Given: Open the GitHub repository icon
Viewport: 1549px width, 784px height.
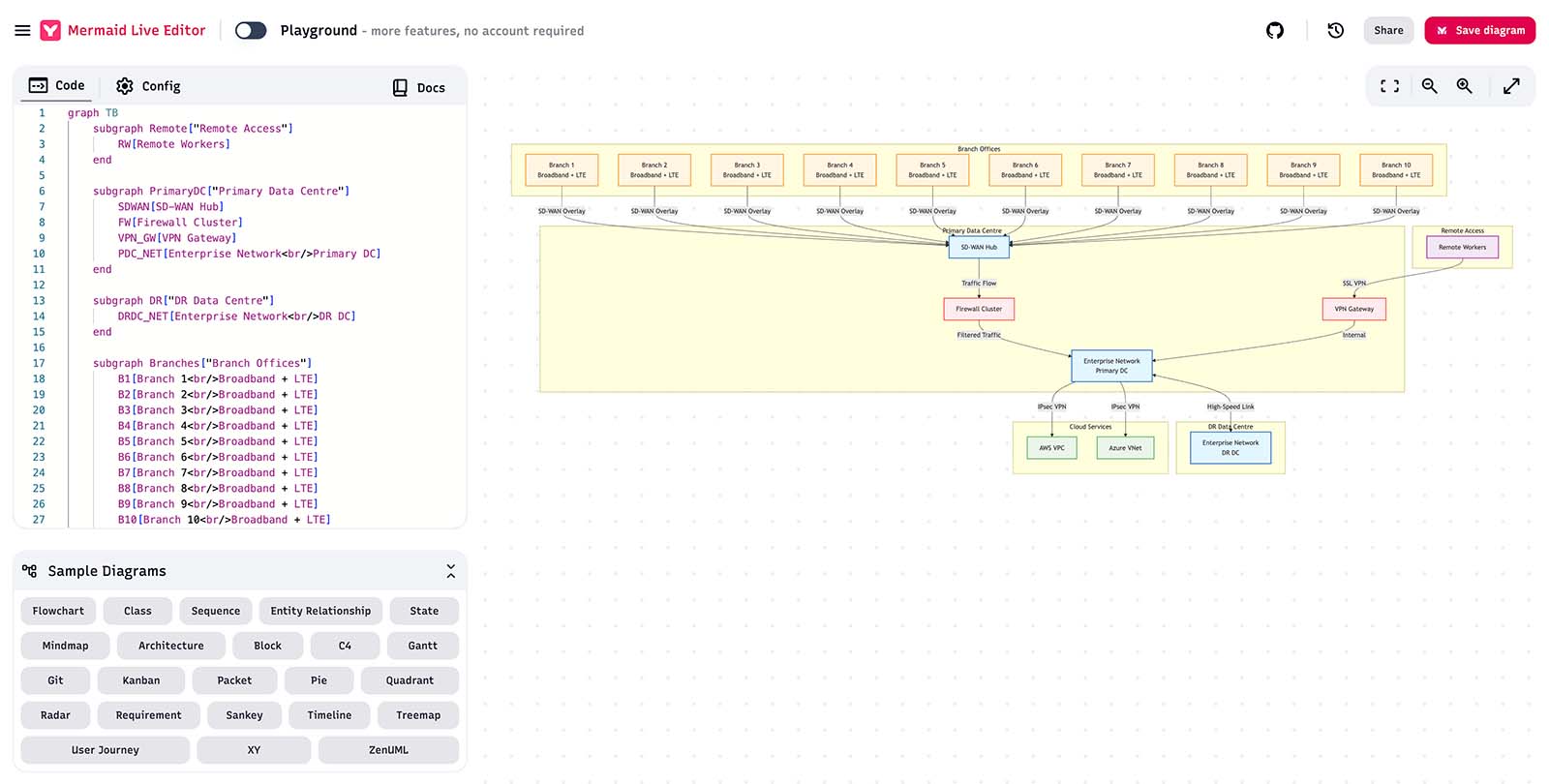Looking at the screenshot, I should 1275,30.
